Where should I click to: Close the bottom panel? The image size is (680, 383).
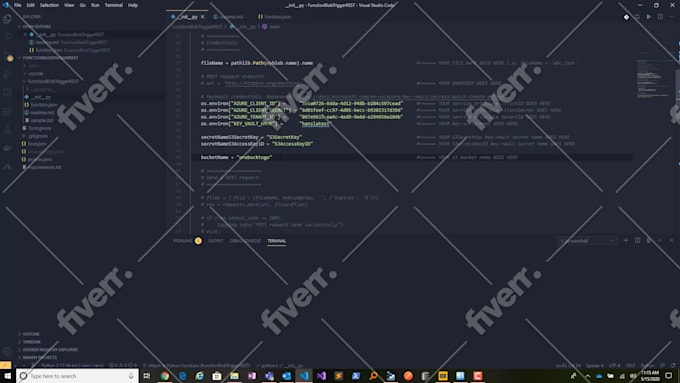tap(671, 240)
